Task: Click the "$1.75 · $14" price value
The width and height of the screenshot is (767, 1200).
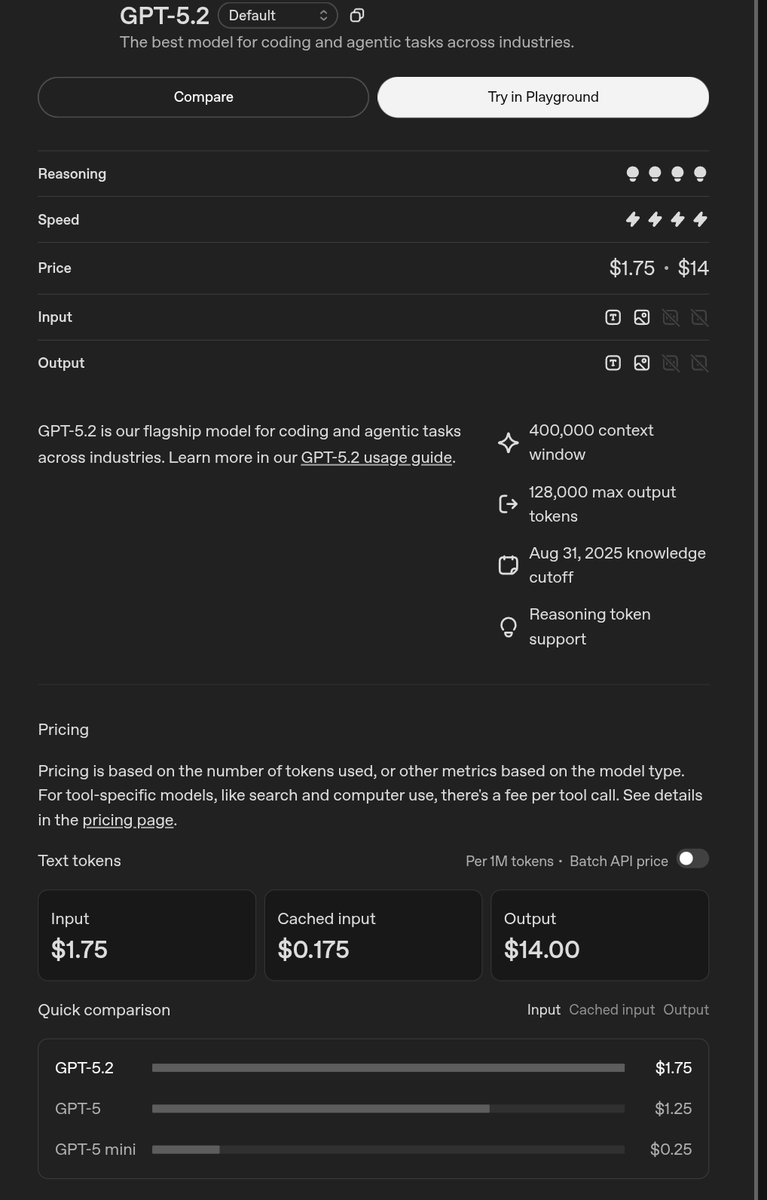Action: 659,268
